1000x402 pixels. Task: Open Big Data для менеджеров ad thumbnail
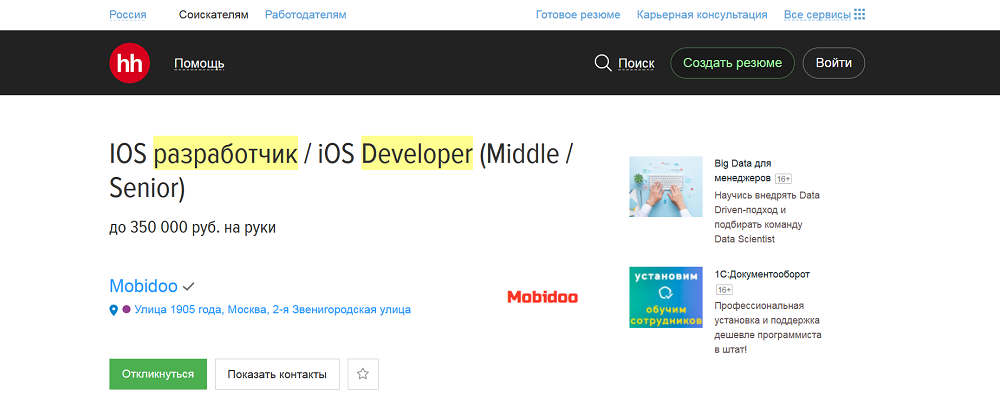(666, 186)
